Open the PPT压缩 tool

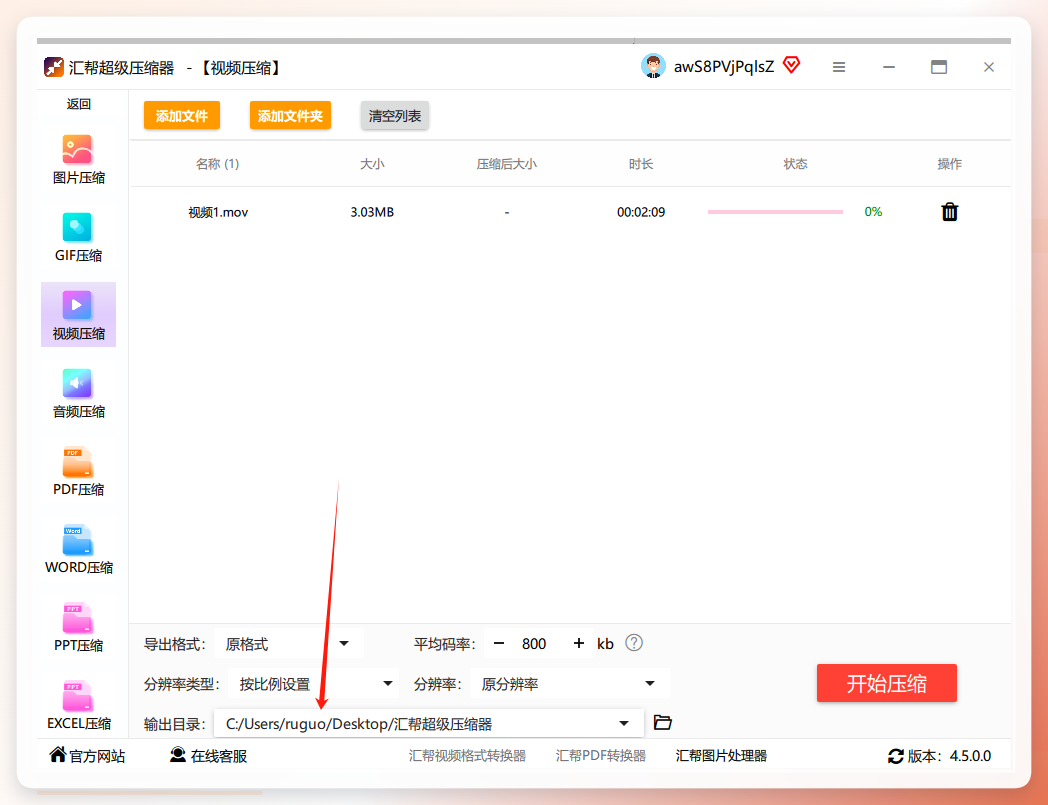click(x=78, y=627)
